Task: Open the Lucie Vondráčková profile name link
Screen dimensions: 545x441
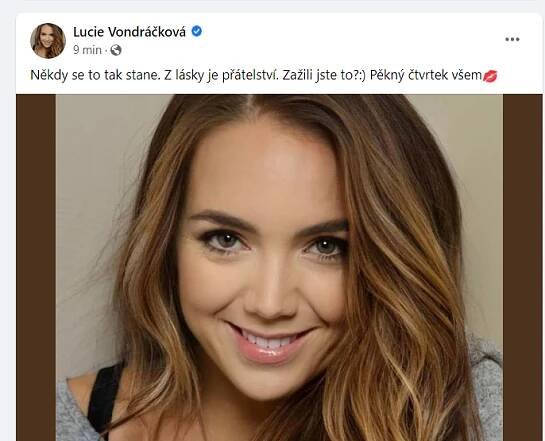Action: (129, 32)
